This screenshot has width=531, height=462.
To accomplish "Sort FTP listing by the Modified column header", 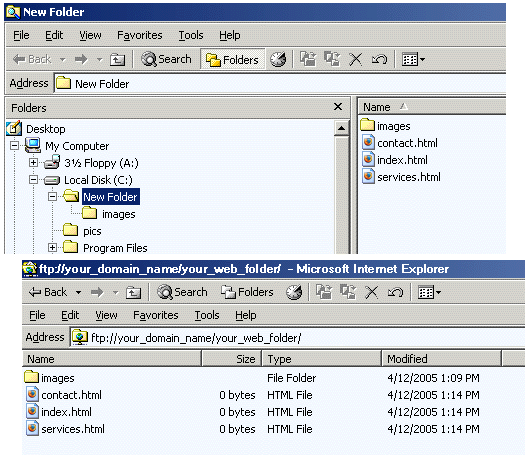I will [x=441, y=359].
